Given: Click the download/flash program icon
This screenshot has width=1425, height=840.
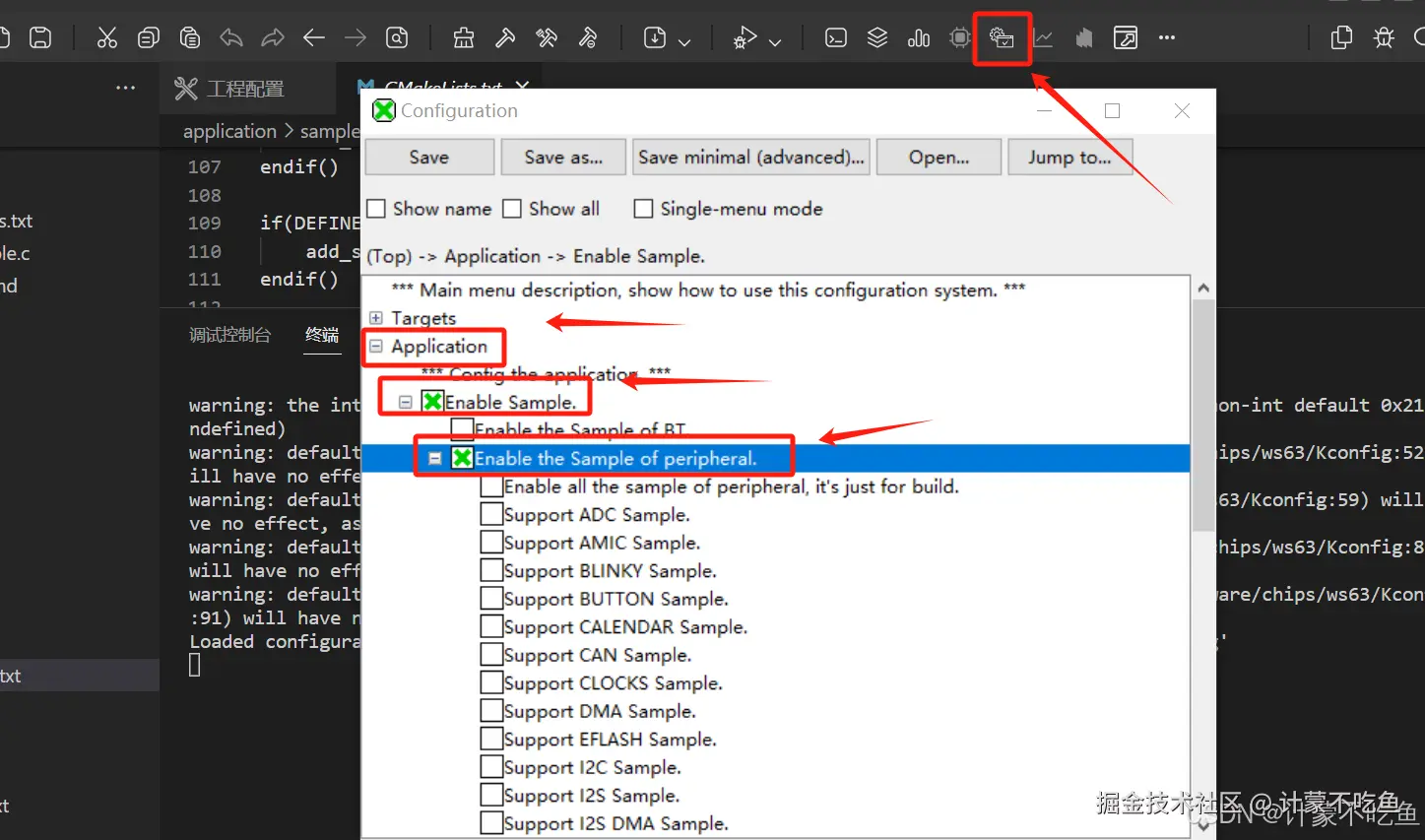Looking at the screenshot, I should point(655,37).
